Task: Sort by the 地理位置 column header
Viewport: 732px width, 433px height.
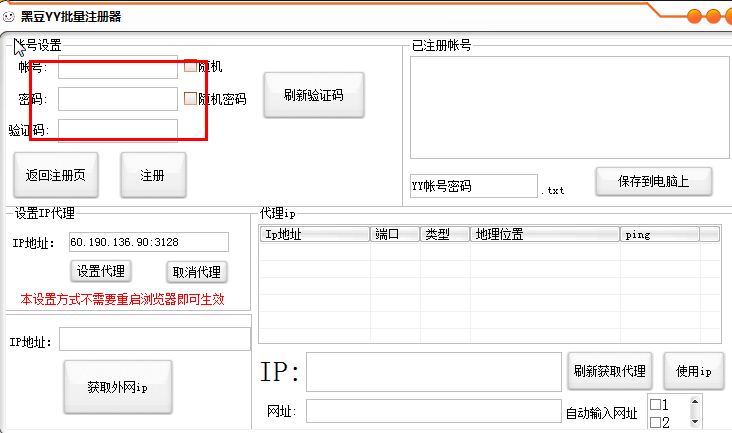Action: (545, 234)
